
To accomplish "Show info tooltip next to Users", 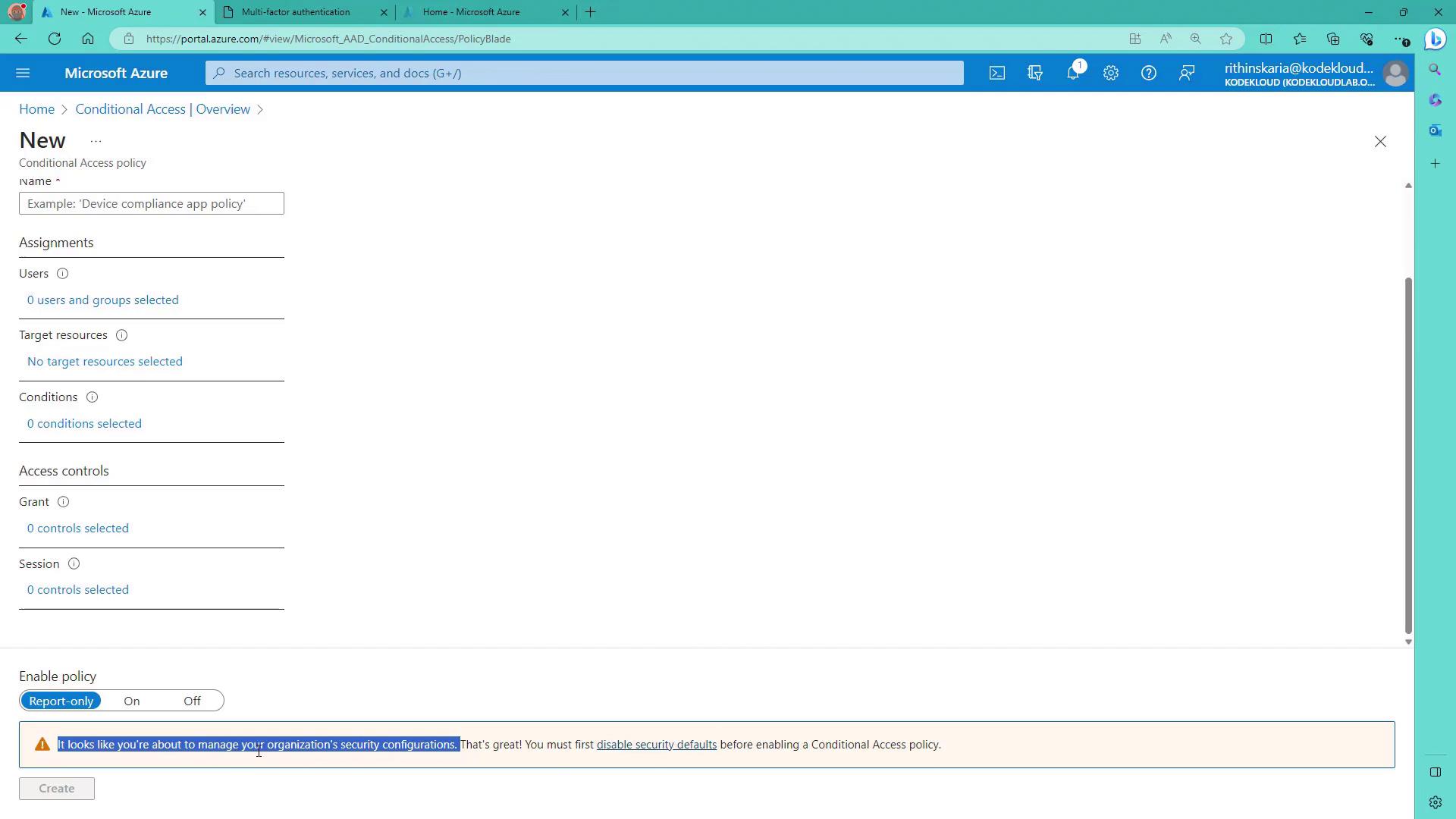I will coord(62,274).
